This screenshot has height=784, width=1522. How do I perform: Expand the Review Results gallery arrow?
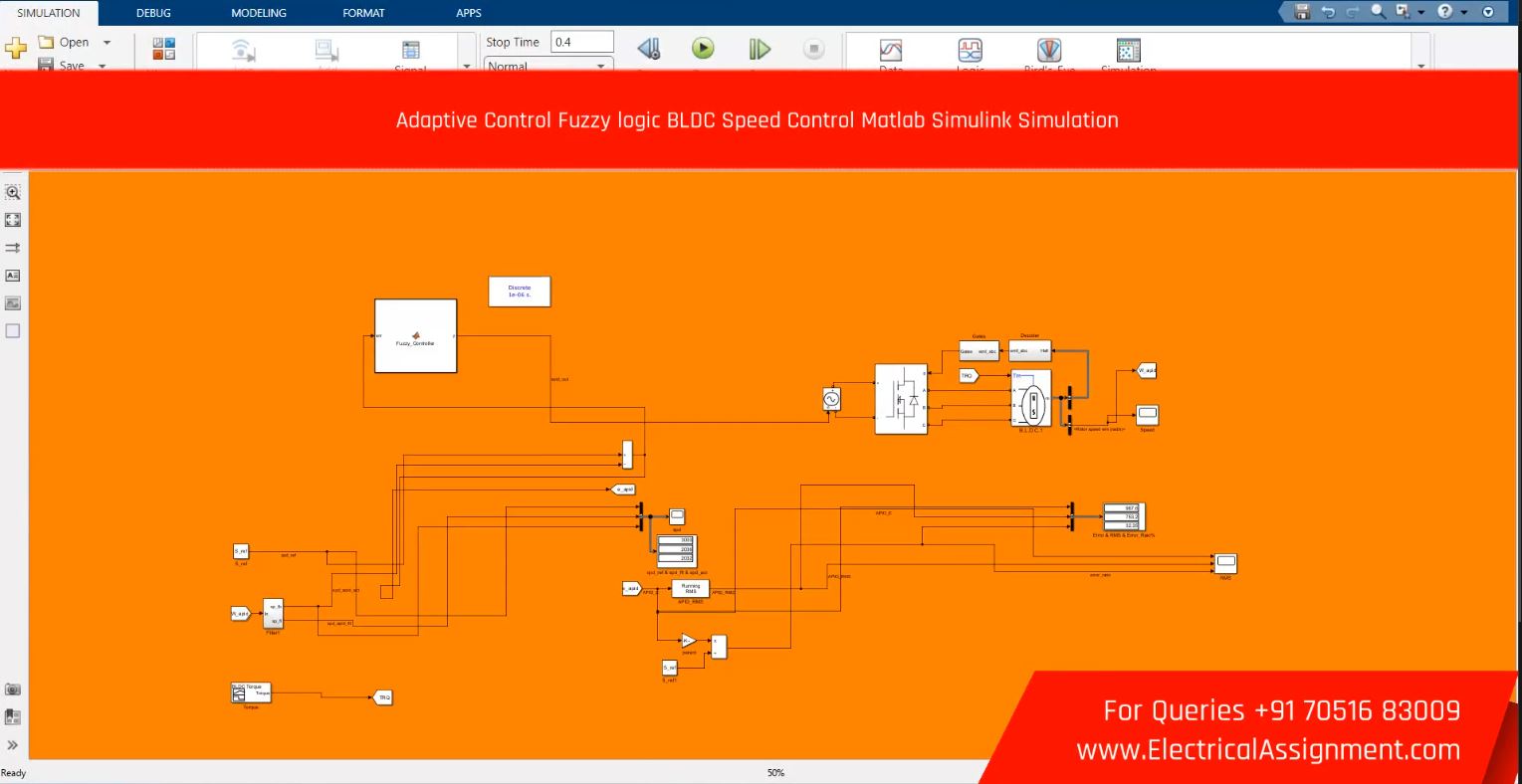(x=1420, y=66)
